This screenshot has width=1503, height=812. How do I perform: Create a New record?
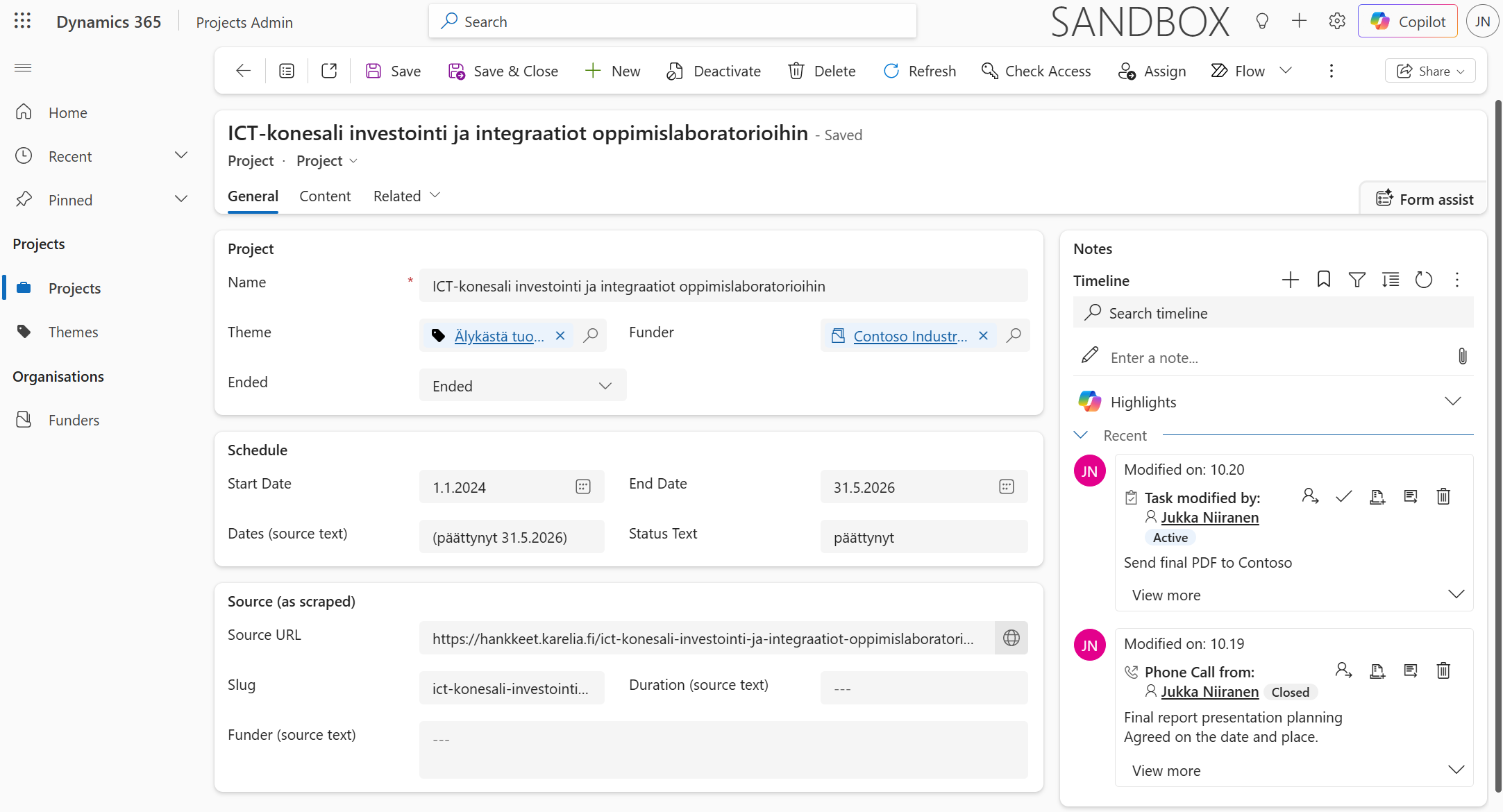pyautogui.click(x=612, y=71)
